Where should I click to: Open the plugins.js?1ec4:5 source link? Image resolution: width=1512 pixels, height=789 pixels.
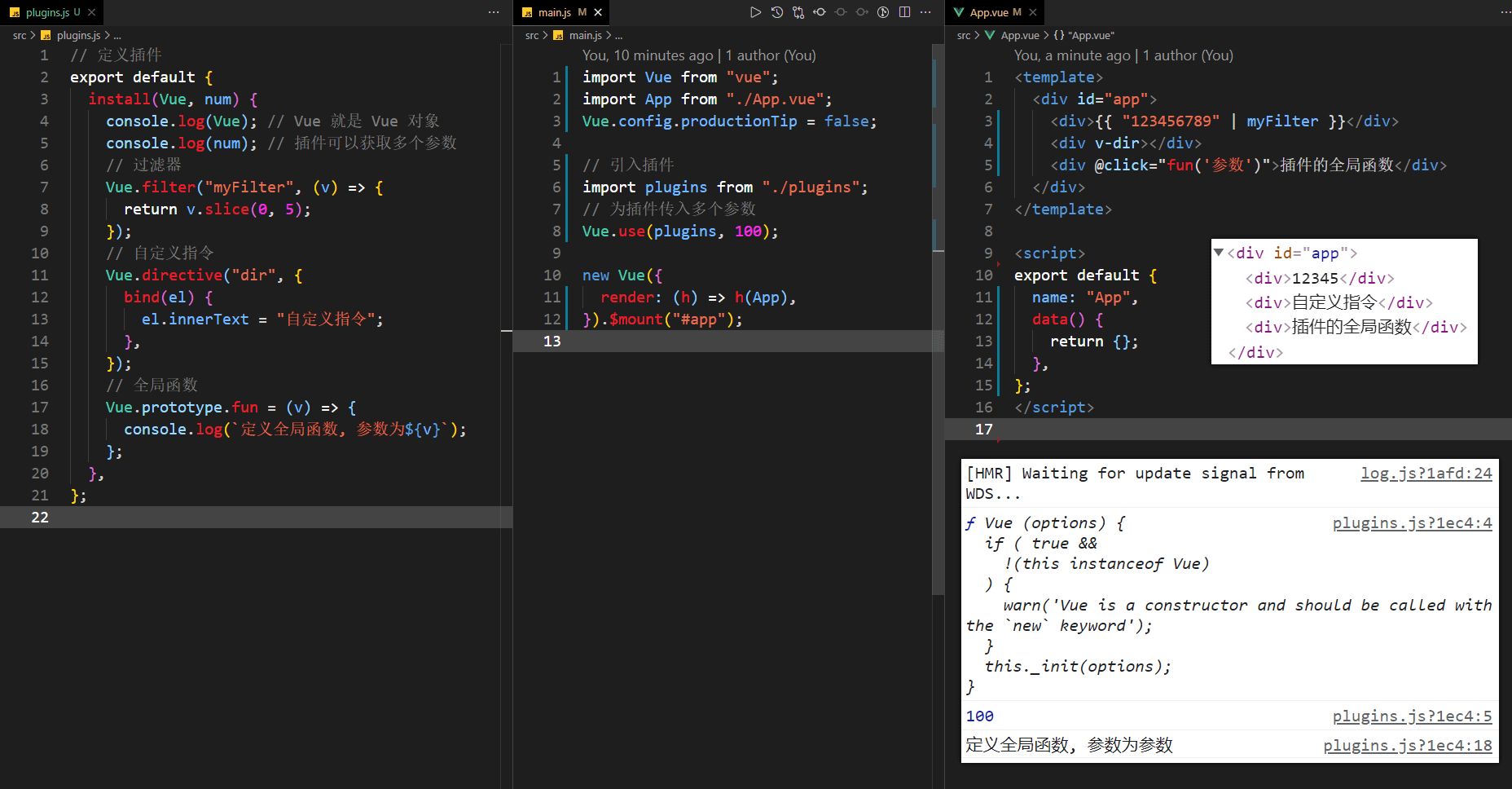tap(1412, 716)
